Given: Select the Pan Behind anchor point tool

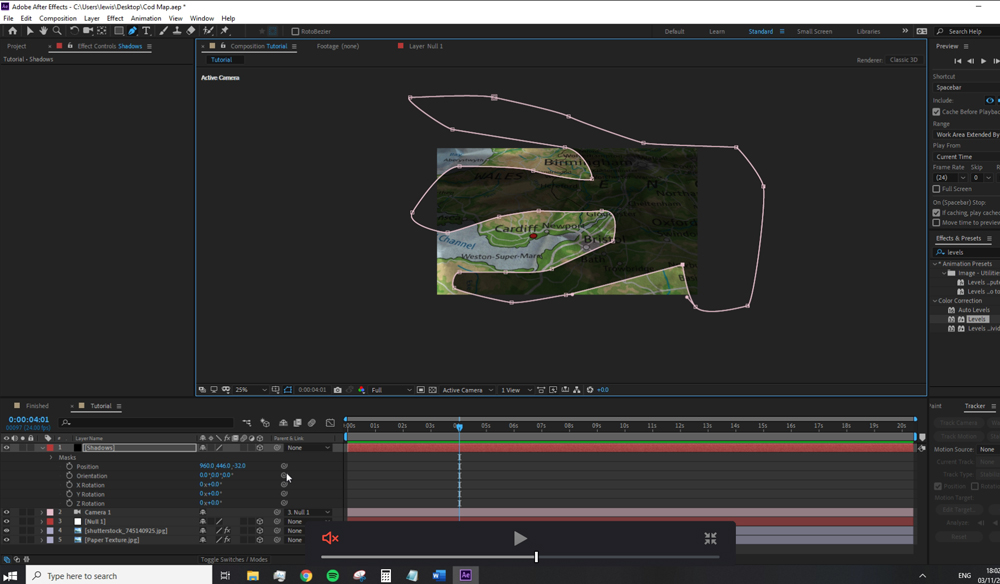Looking at the screenshot, I should click(x=101, y=31).
